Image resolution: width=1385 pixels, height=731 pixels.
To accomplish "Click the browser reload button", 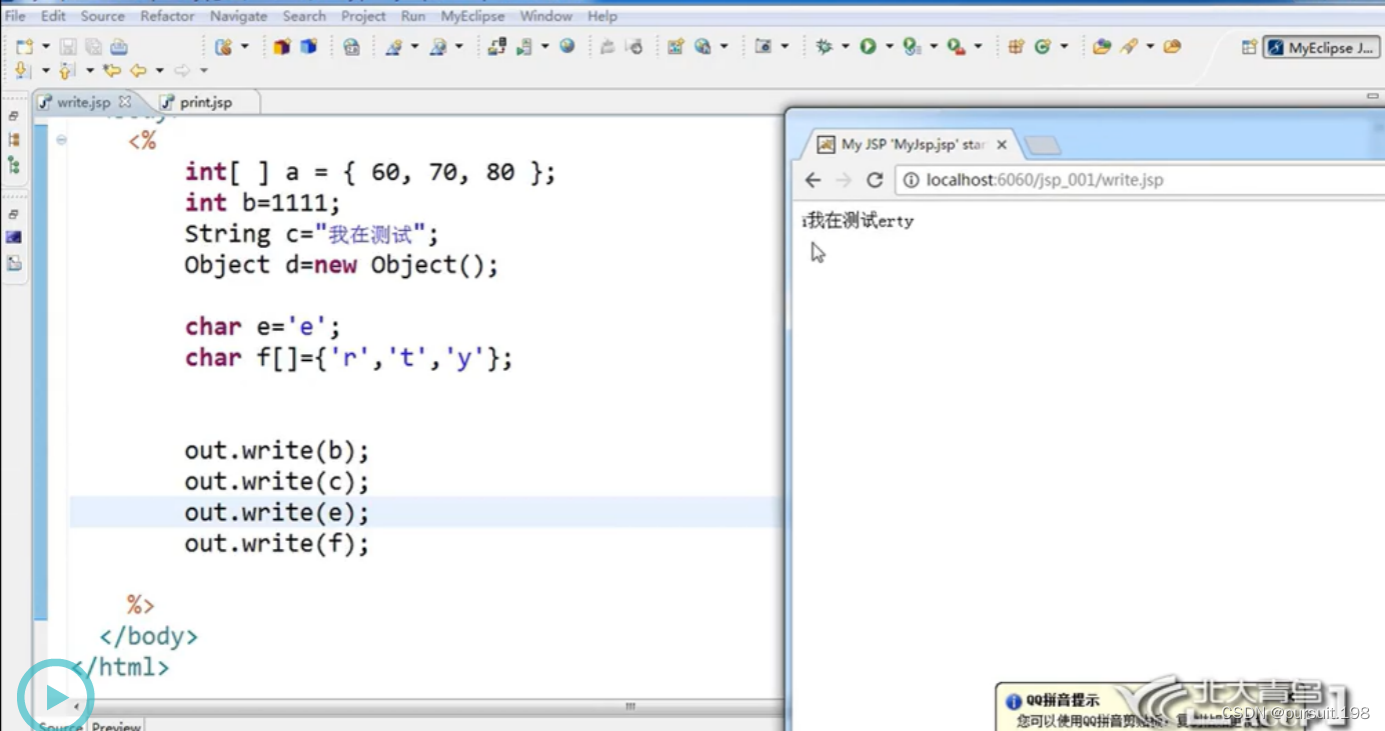I will point(874,180).
